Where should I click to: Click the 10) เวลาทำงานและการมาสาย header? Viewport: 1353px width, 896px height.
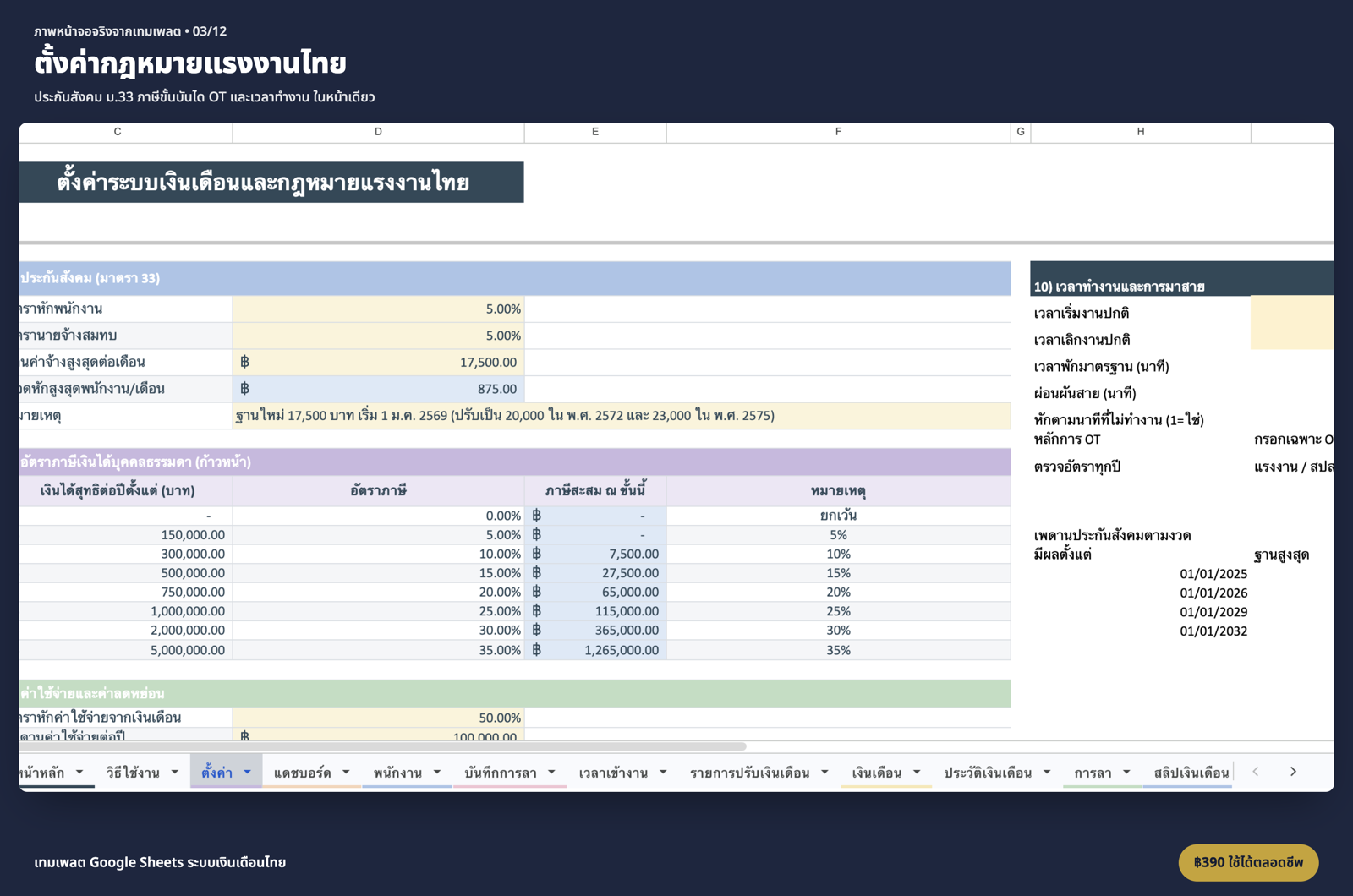pyautogui.click(x=1182, y=281)
